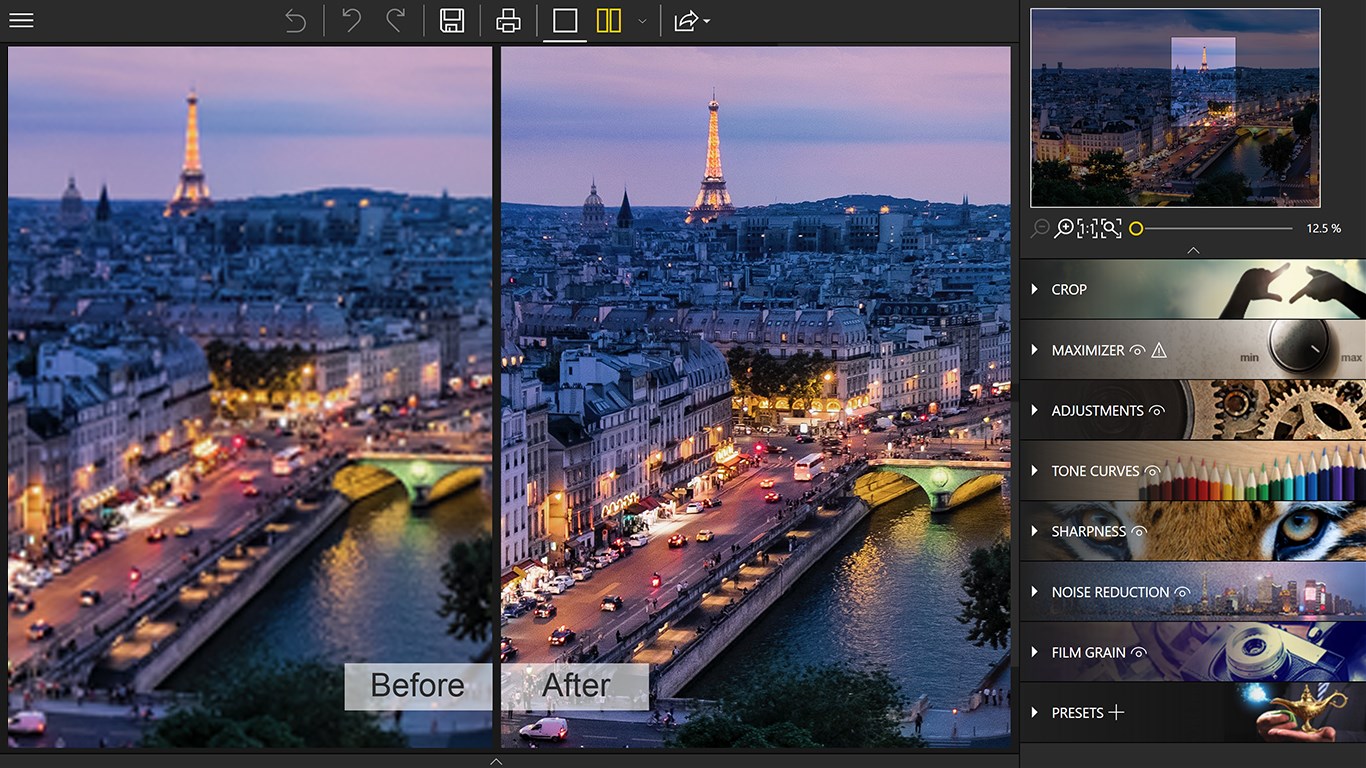Image resolution: width=1366 pixels, height=768 pixels.
Task: Toggle Sharpness effect eye icon
Action: click(x=1138, y=532)
